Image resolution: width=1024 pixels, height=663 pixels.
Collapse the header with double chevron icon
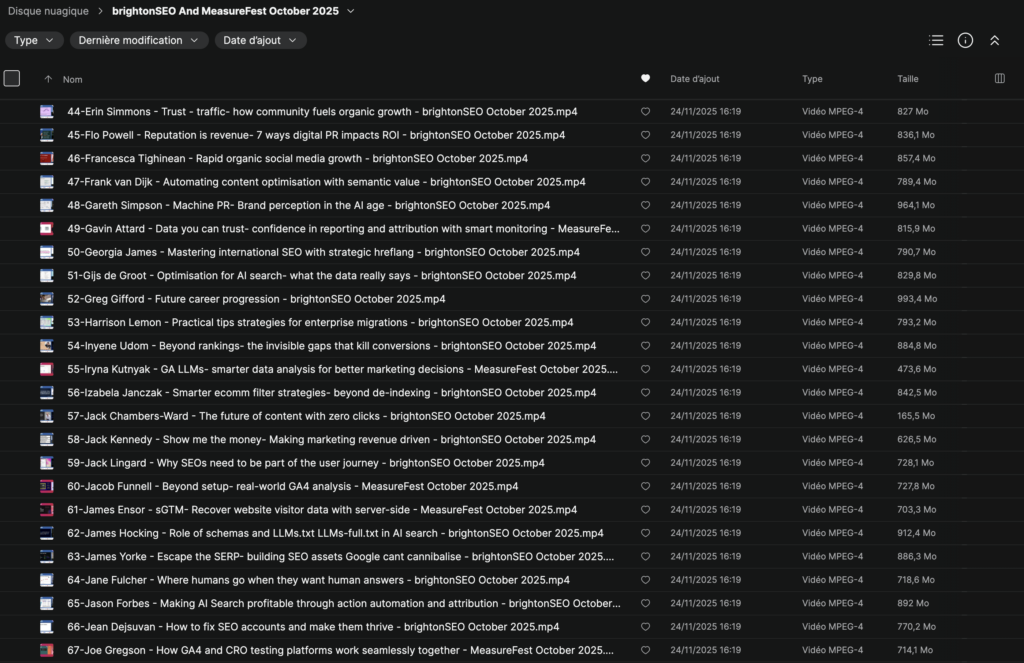pos(994,41)
